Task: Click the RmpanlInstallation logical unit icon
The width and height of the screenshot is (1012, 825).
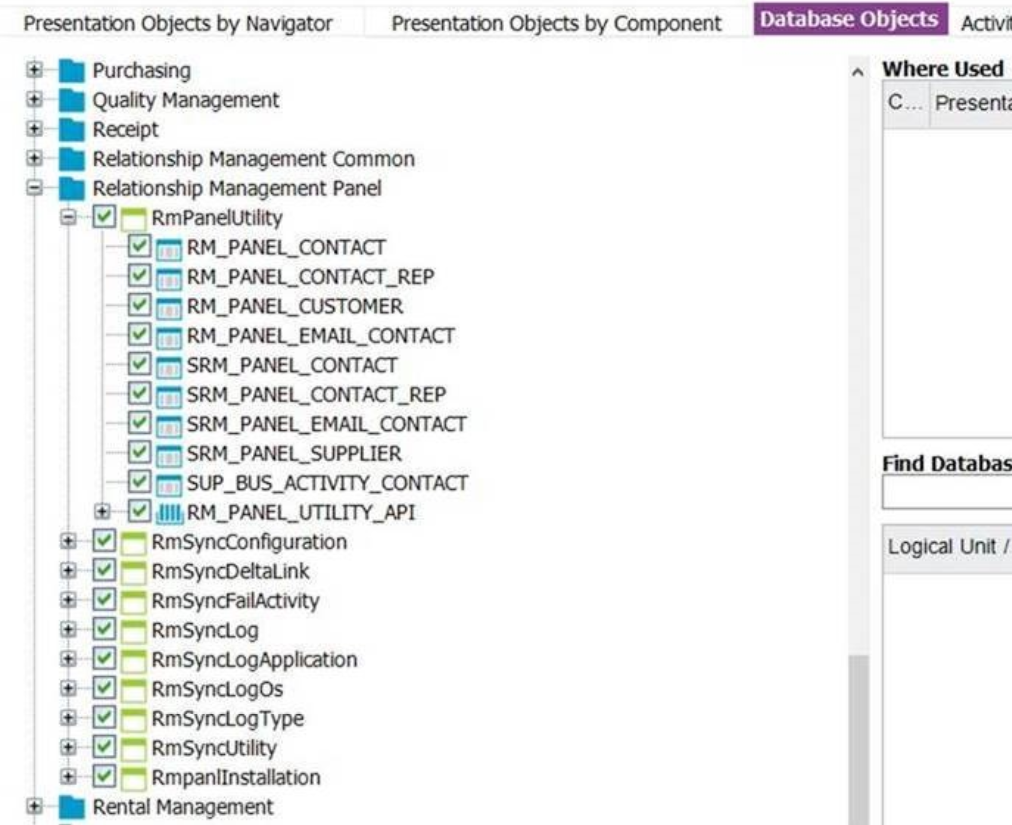Action: point(134,779)
